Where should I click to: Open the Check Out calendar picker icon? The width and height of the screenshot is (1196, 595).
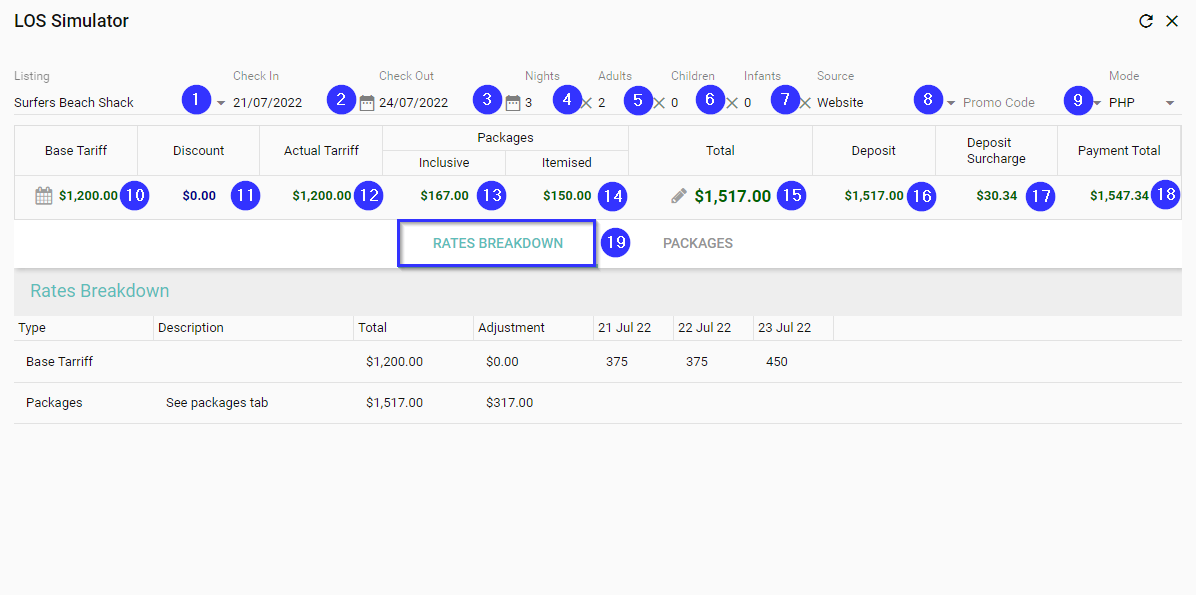tap(513, 102)
